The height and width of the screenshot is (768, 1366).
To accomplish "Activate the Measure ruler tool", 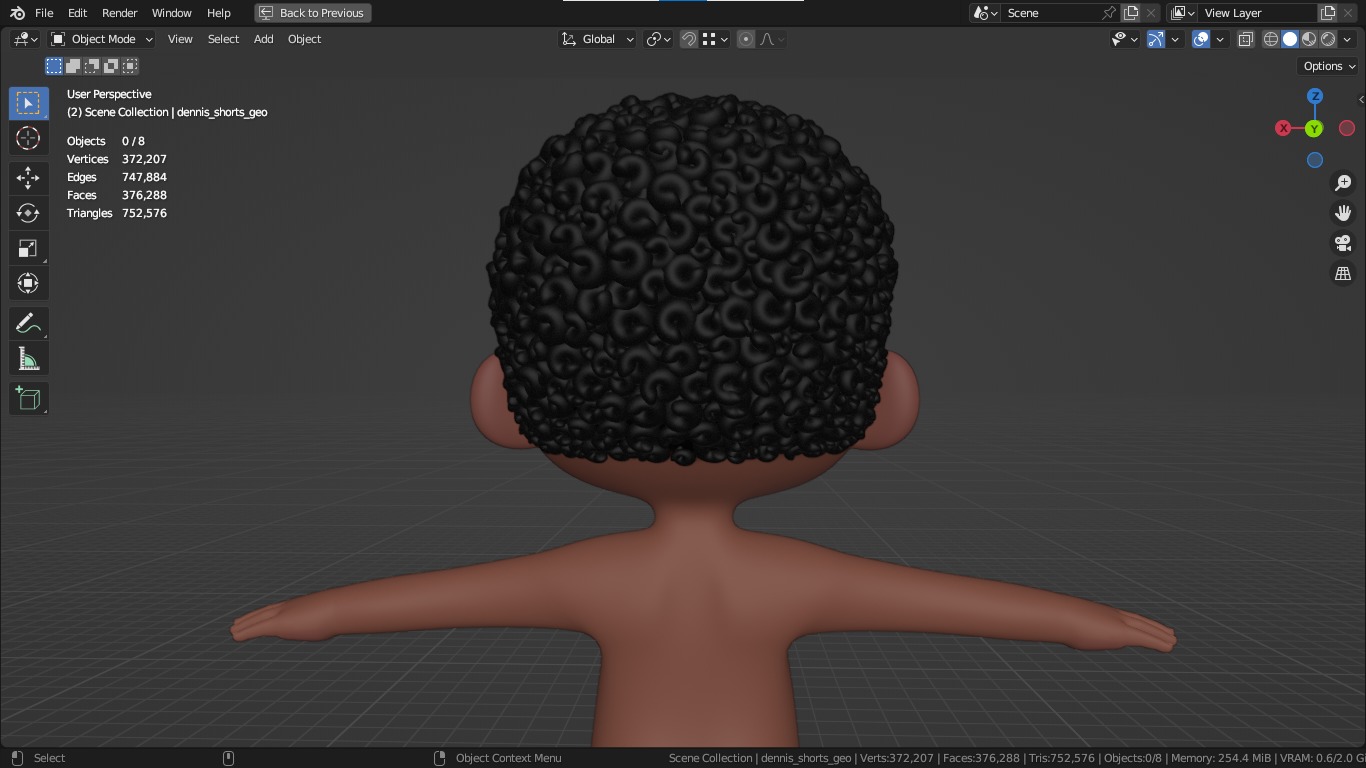I will pyautogui.click(x=28, y=358).
